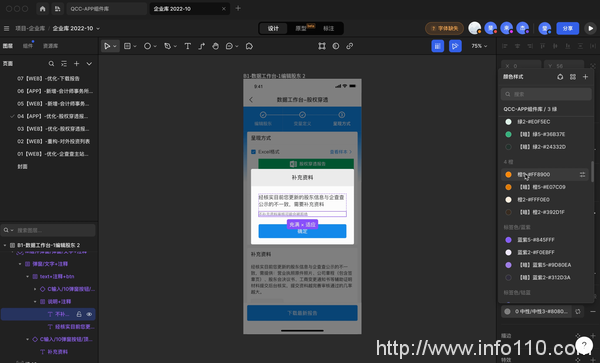Click the mask contrast icon in center toolbar

click(336, 46)
